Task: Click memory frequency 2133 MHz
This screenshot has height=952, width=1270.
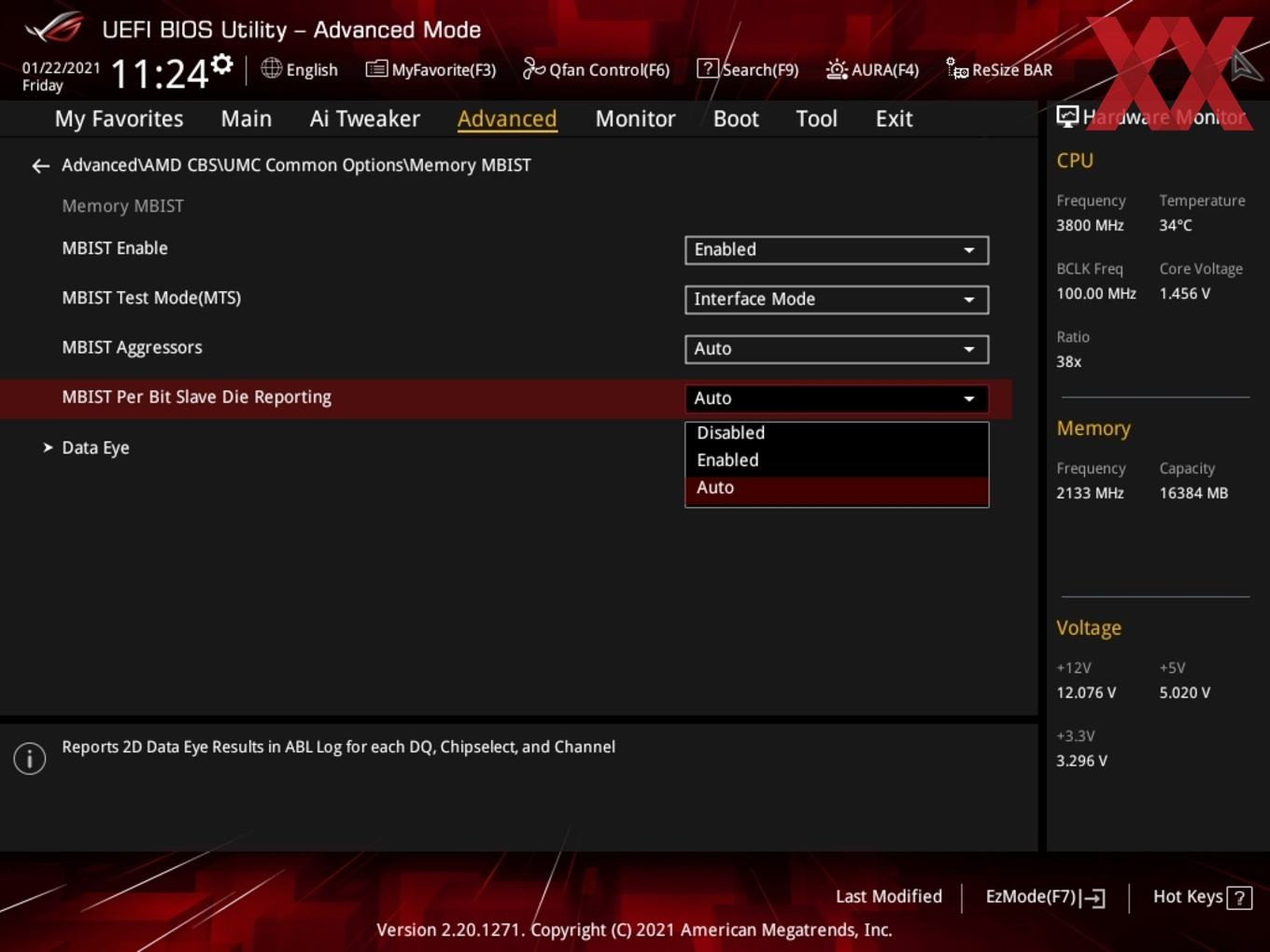Action: (1090, 494)
